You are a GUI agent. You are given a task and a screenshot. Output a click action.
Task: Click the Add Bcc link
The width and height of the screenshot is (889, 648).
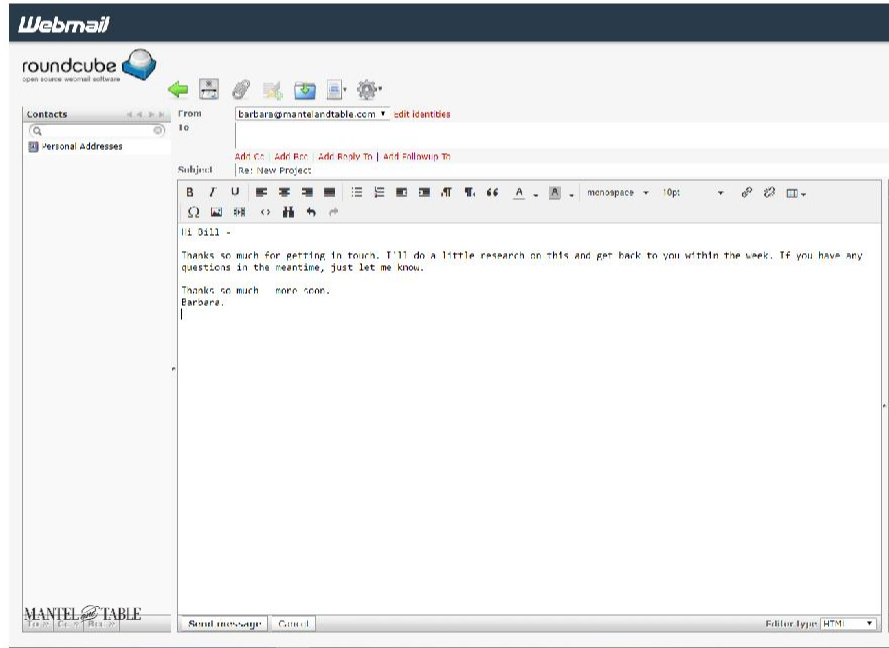(291, 156)
